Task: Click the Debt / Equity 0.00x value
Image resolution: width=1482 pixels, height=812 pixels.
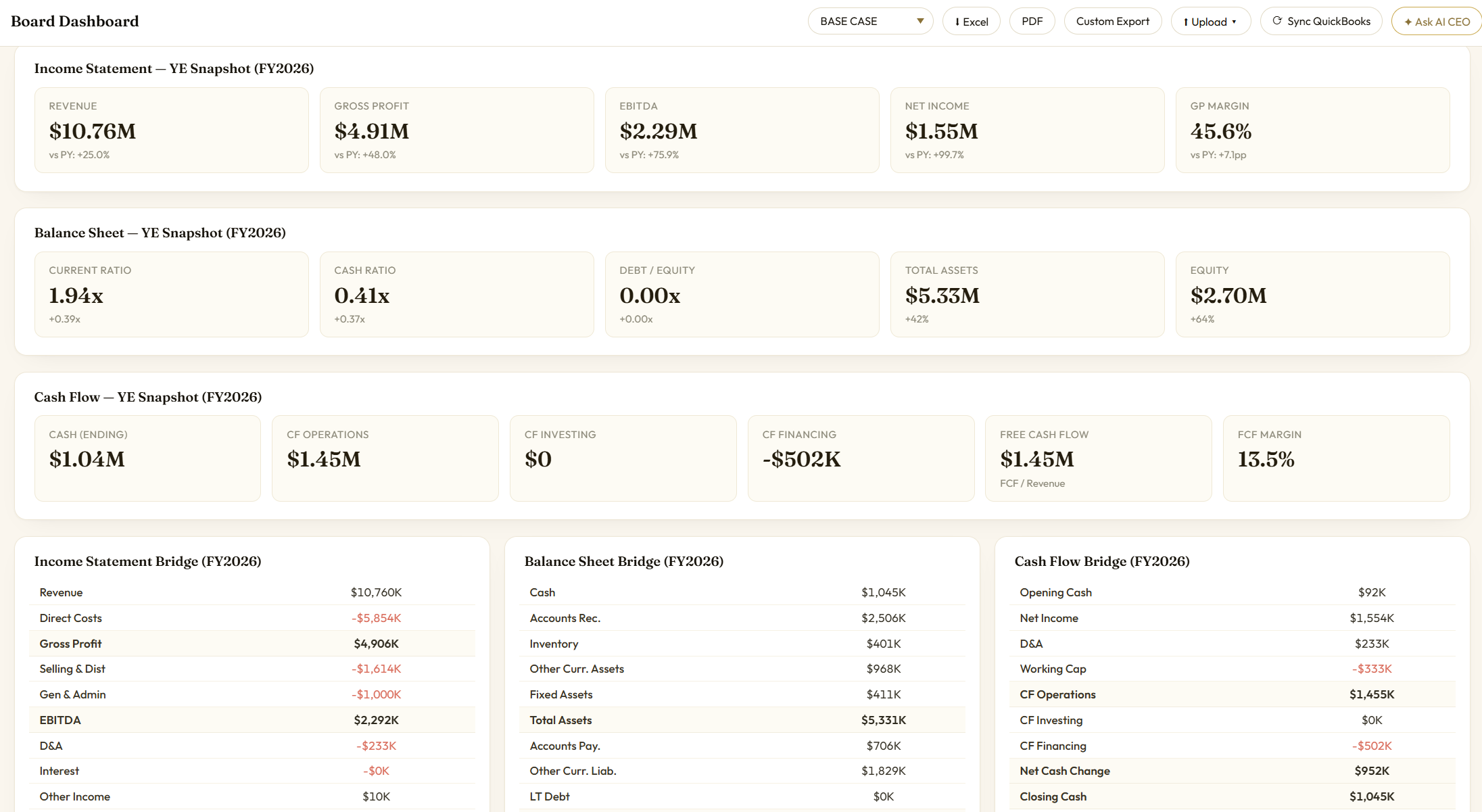Action: click(x=650, y=295)
